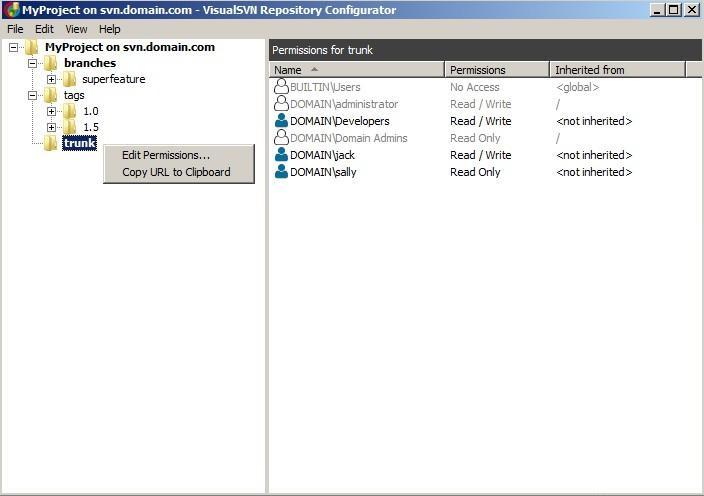Expand the 1.5 tag folder
Viewport: 704px width, 496px height.
[52, 127]
